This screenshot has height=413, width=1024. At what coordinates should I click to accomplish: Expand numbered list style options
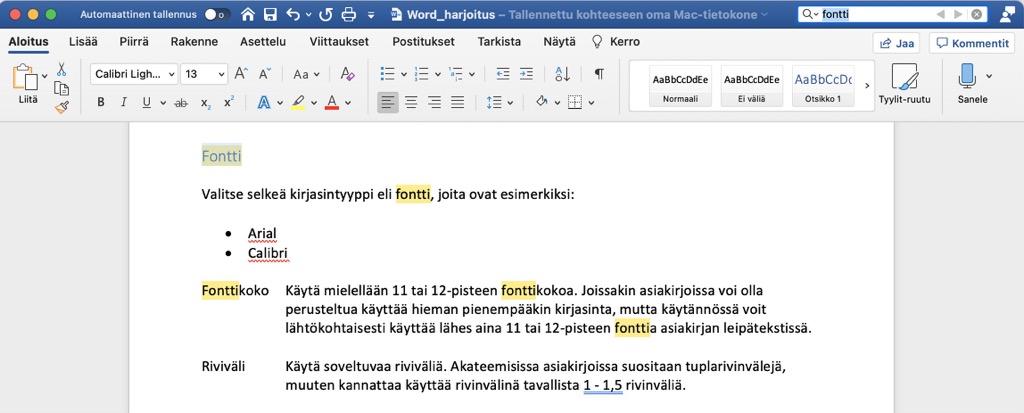438,74
